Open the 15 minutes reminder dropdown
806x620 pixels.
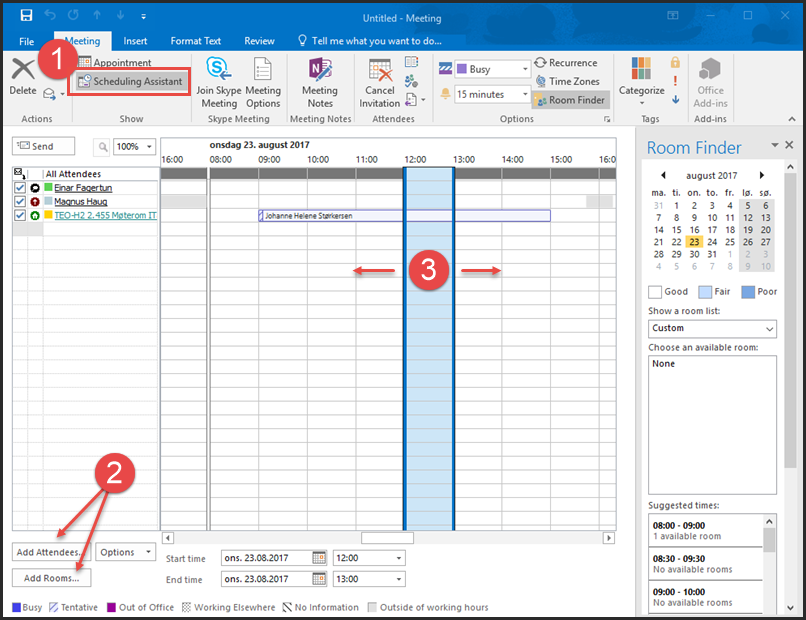(525, 95)
